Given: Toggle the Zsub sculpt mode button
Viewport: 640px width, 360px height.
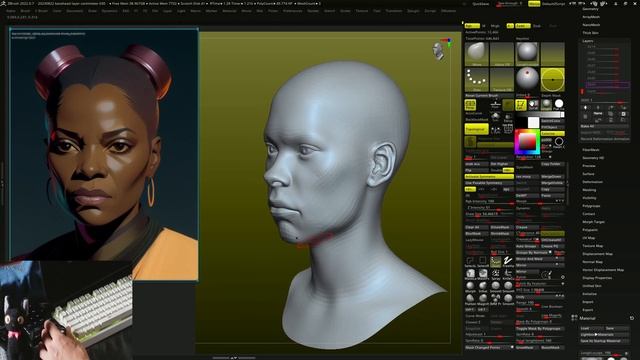Looking at the screenshot, I should 537,26.
